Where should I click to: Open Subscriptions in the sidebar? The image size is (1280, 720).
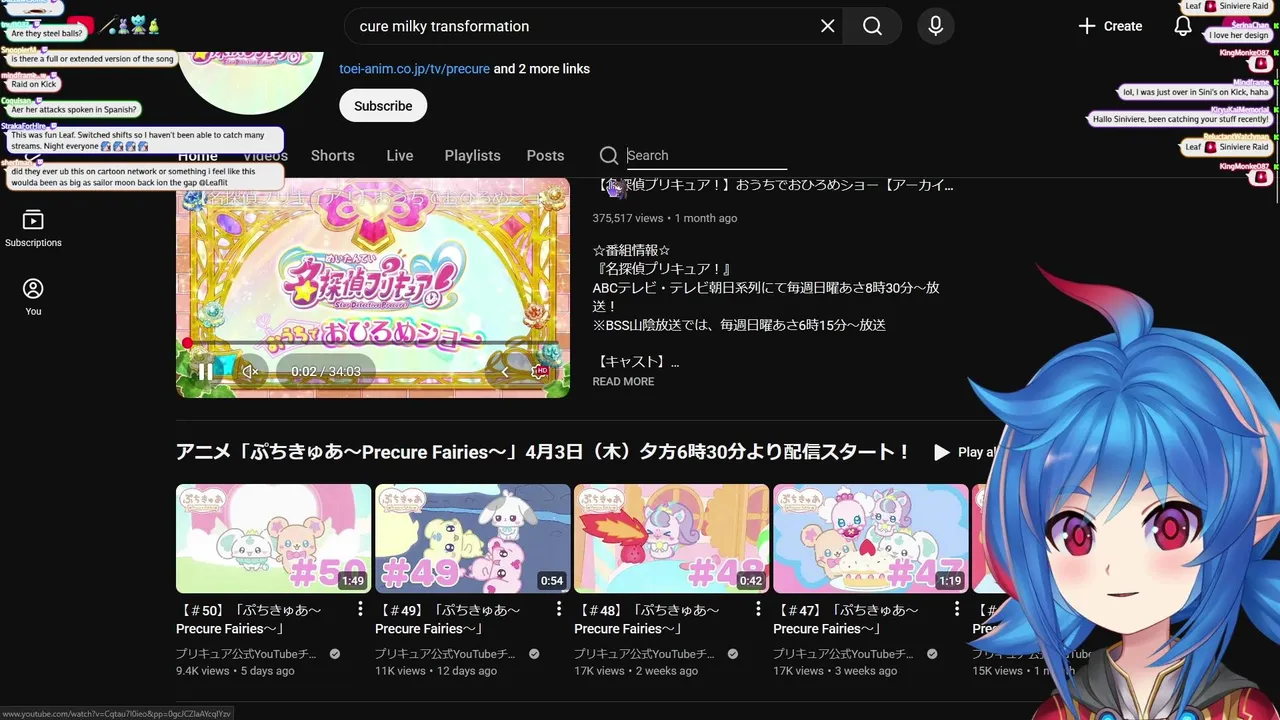pyautogui.click(x=33, y=228)
